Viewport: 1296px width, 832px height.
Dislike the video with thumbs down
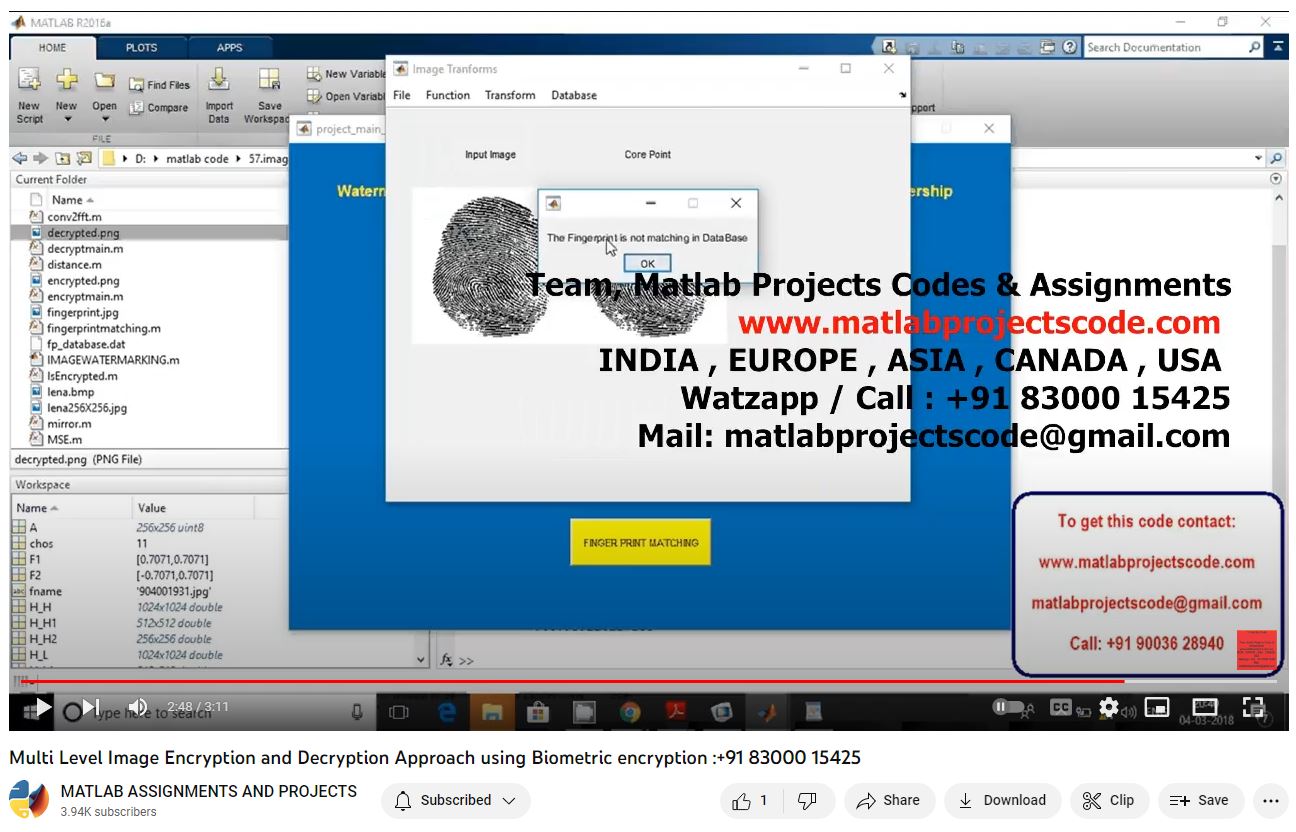pos(807,800)
